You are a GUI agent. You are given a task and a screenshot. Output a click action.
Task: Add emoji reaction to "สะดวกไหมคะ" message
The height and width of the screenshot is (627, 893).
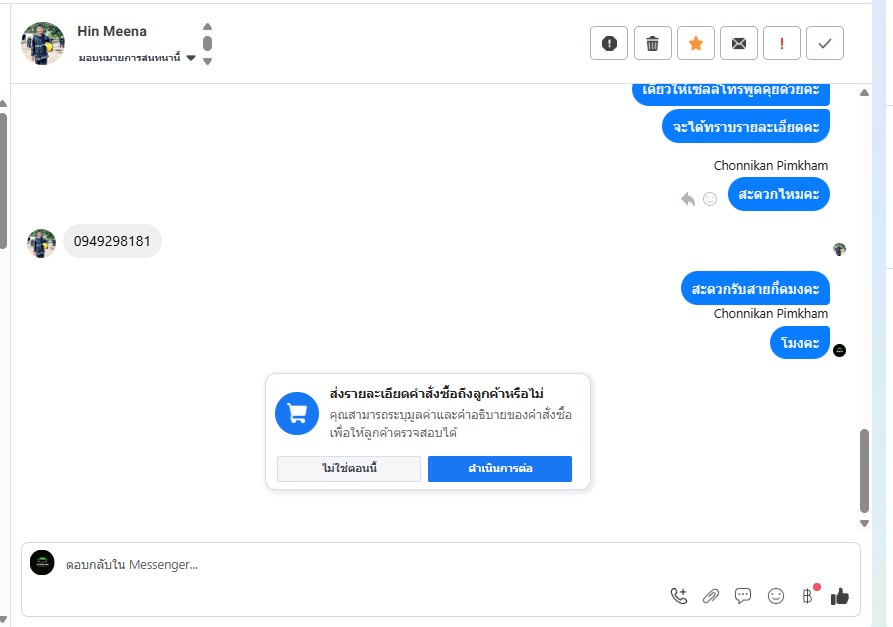pos(710,199)
